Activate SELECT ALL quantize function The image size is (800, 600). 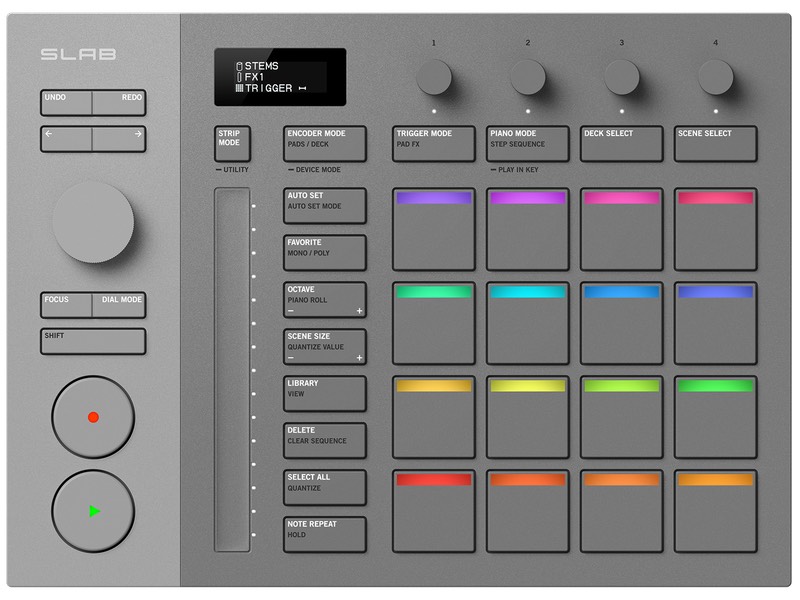tap(324, 487)
